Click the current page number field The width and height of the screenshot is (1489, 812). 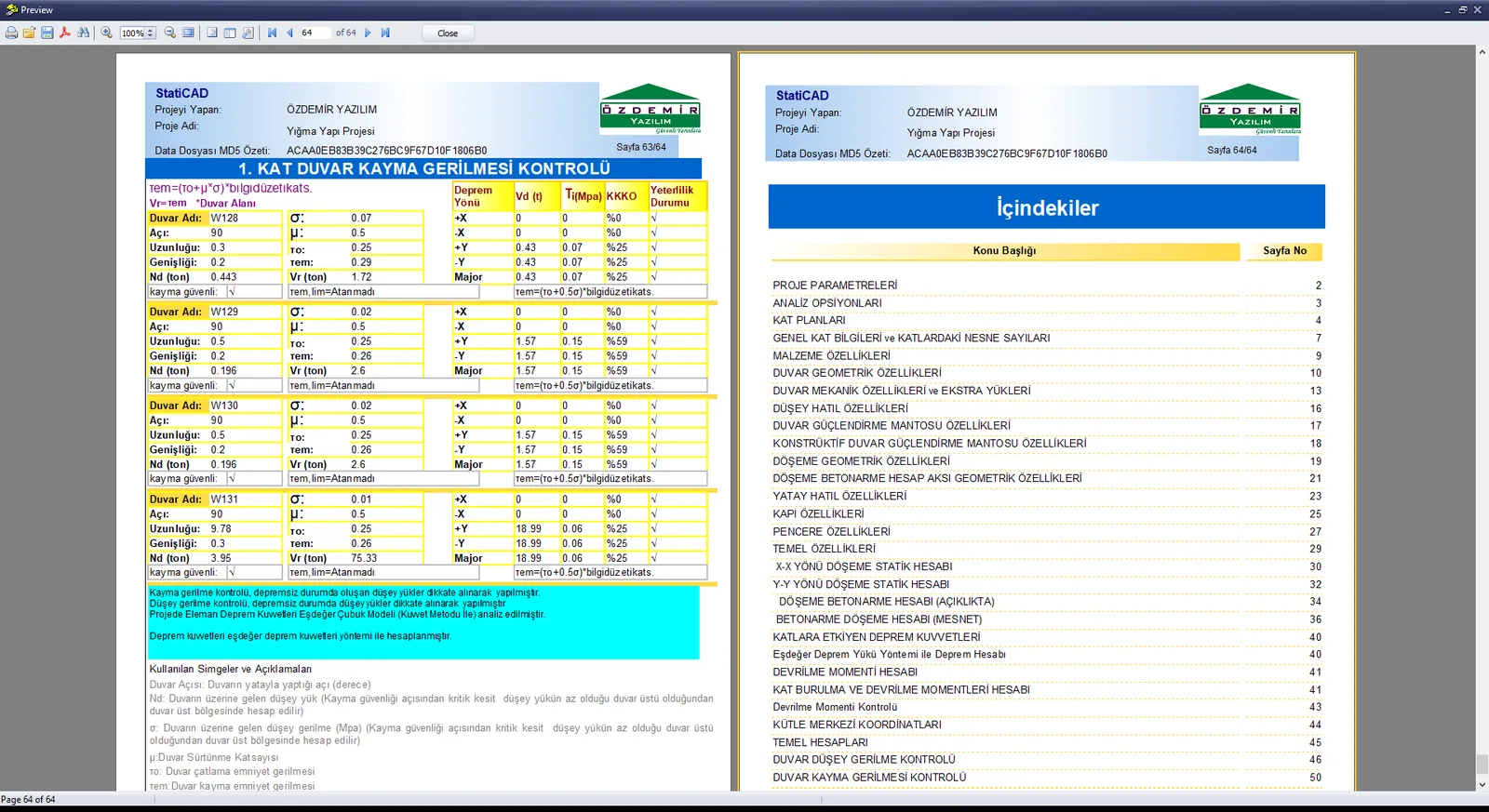pyautogui.click(x=315, y=33)
